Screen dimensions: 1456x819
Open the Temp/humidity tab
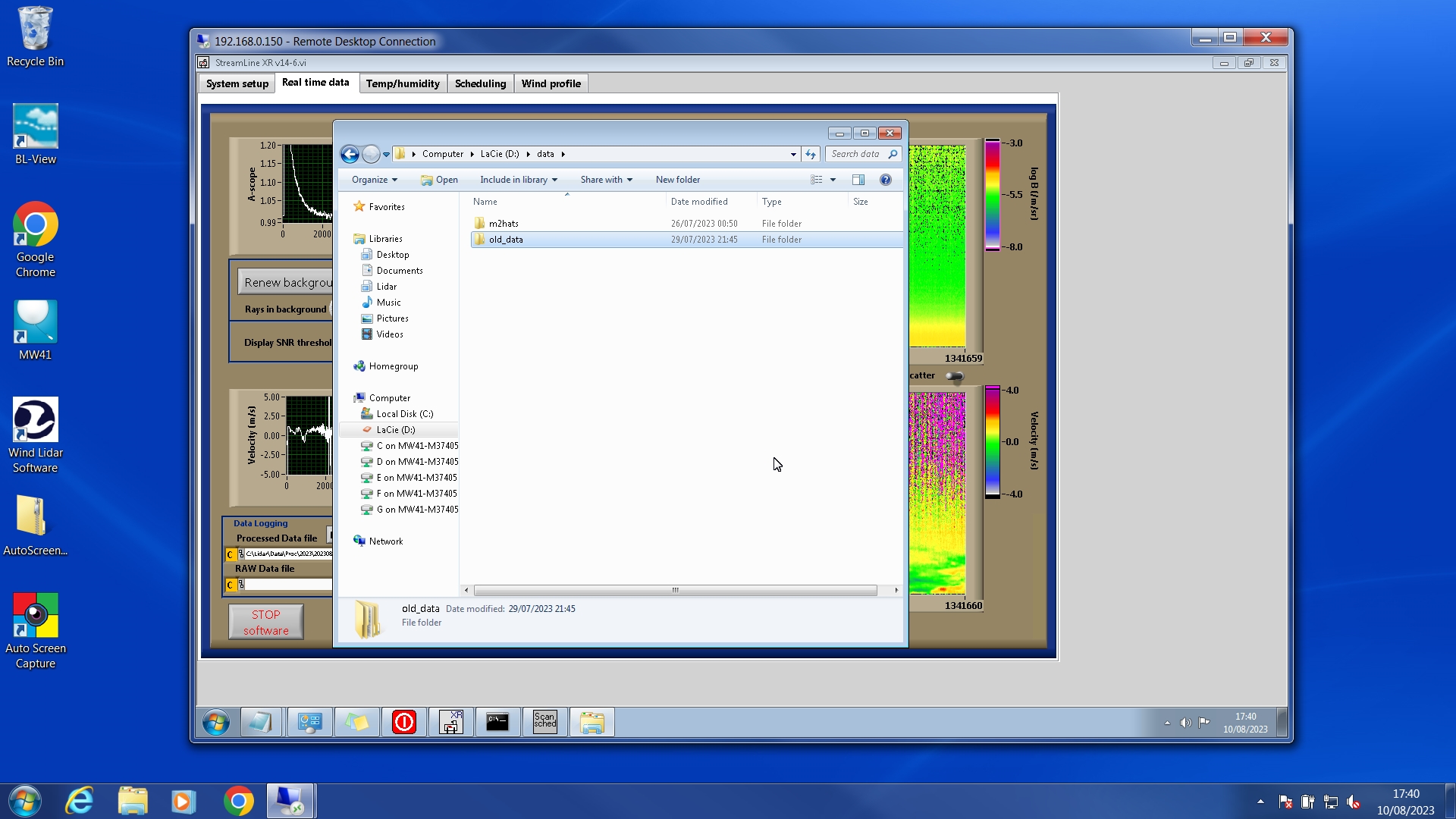point(402,83)
